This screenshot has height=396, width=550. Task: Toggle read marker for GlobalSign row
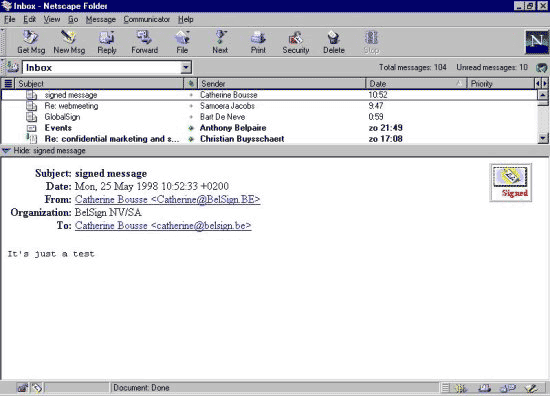[191, 117]
